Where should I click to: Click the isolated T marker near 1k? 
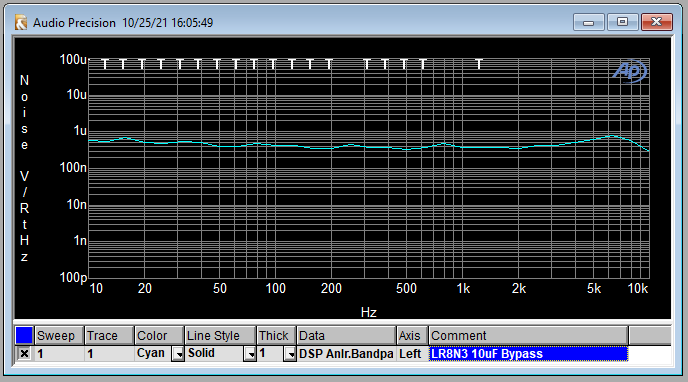(479, 64)
